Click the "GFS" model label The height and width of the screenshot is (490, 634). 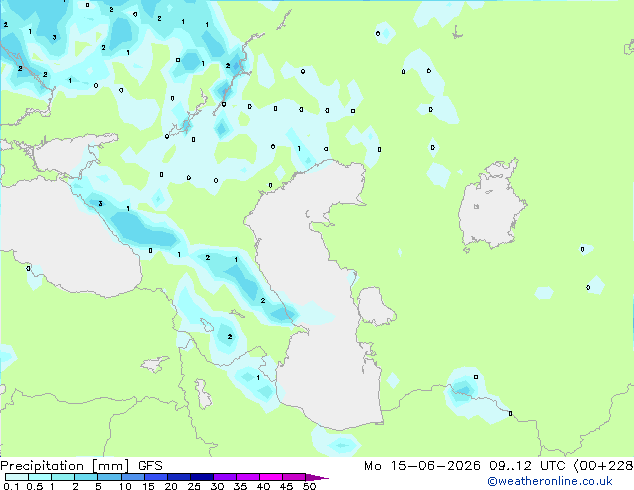point(150,466)
